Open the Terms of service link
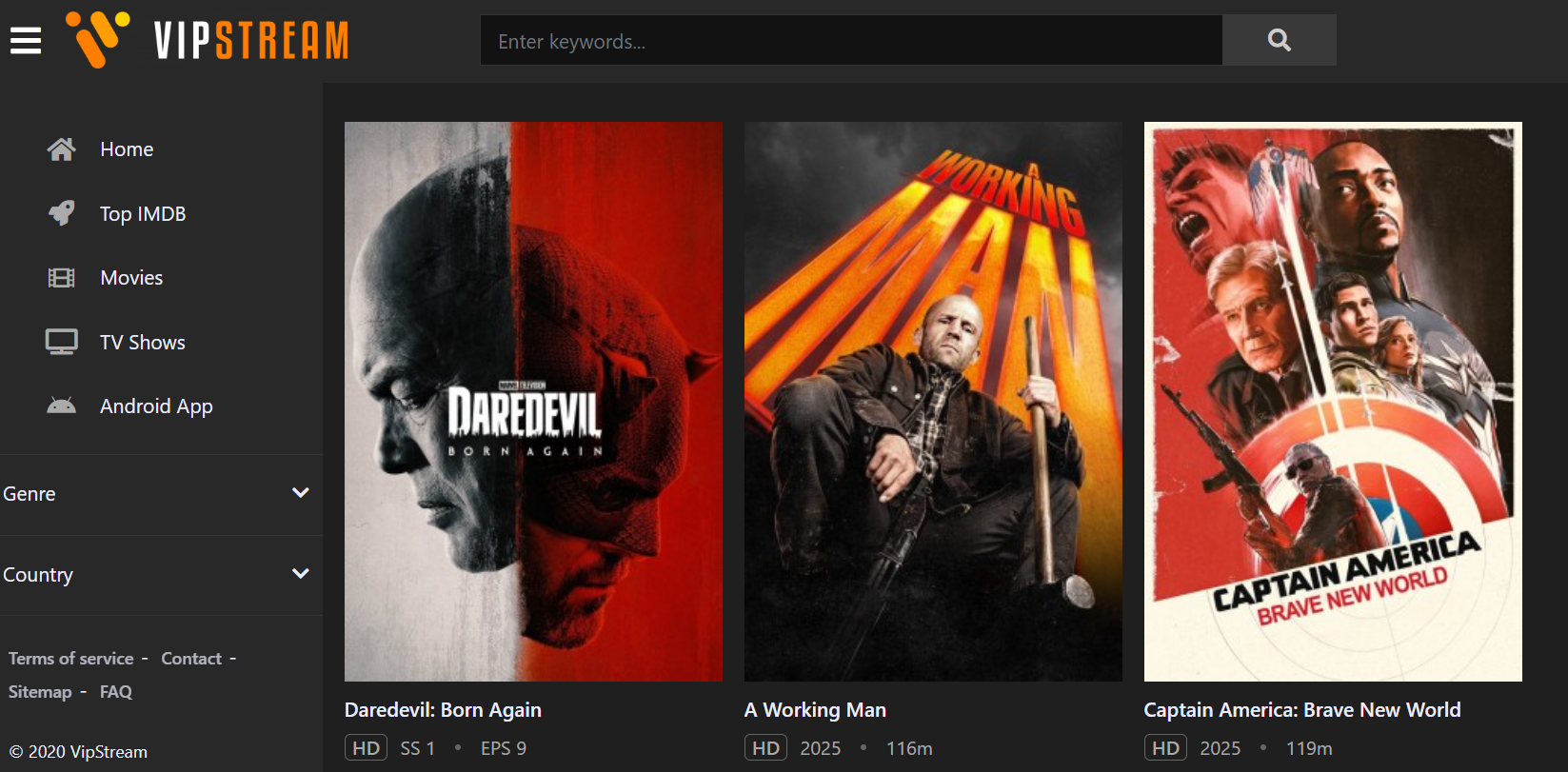This screenshot has height=772, width=1568. 71,659
